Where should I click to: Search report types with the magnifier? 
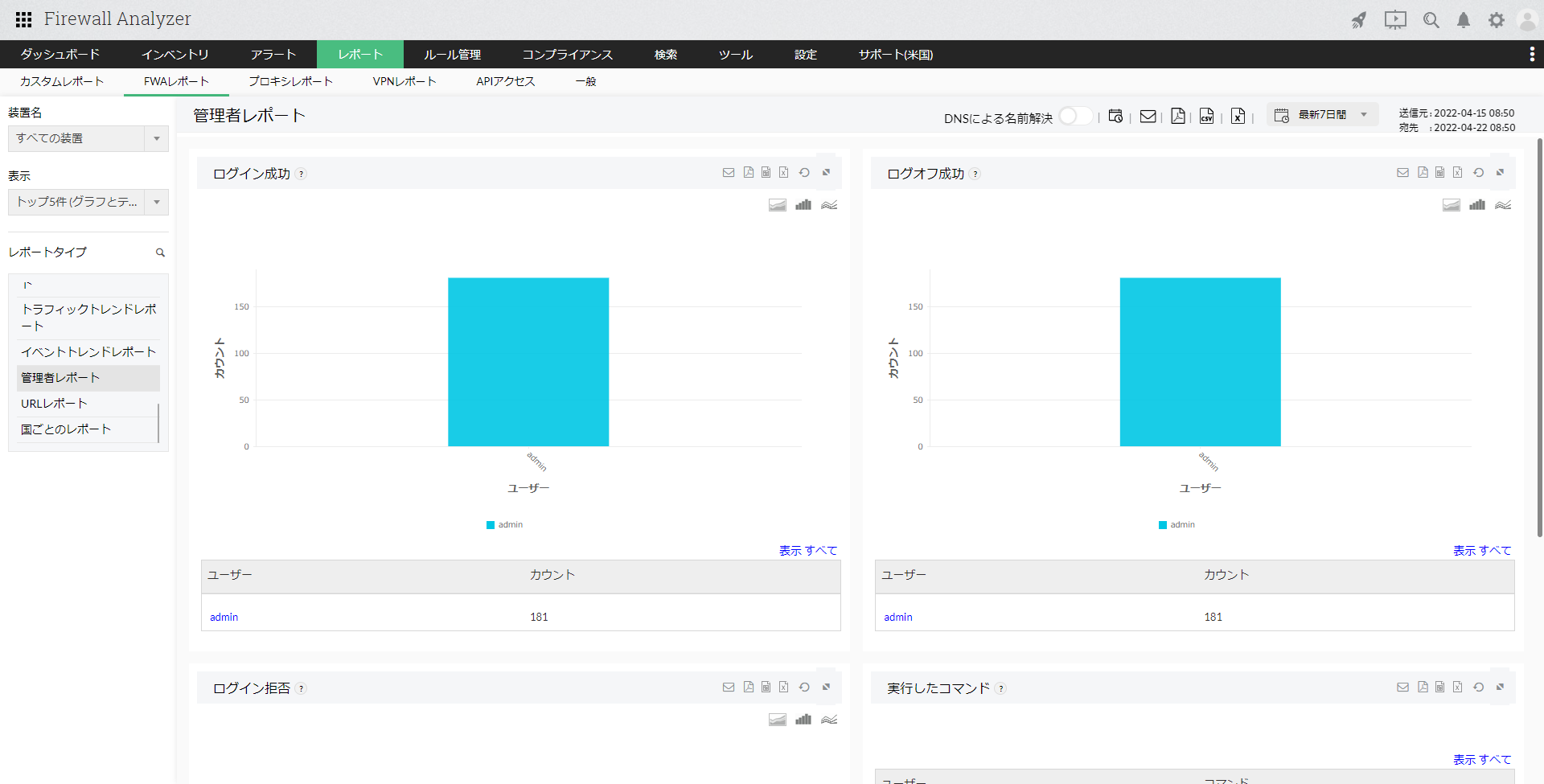[160, 252]
